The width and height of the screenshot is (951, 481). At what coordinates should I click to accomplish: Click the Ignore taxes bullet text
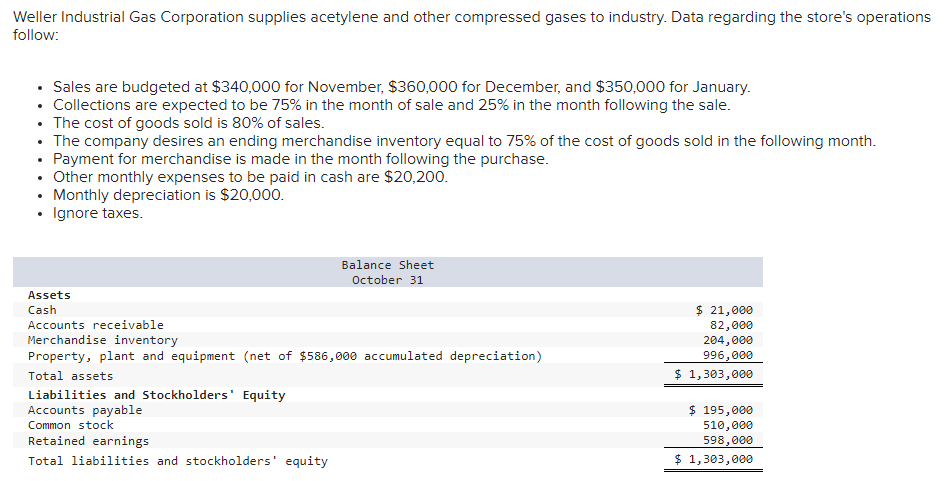97,213
